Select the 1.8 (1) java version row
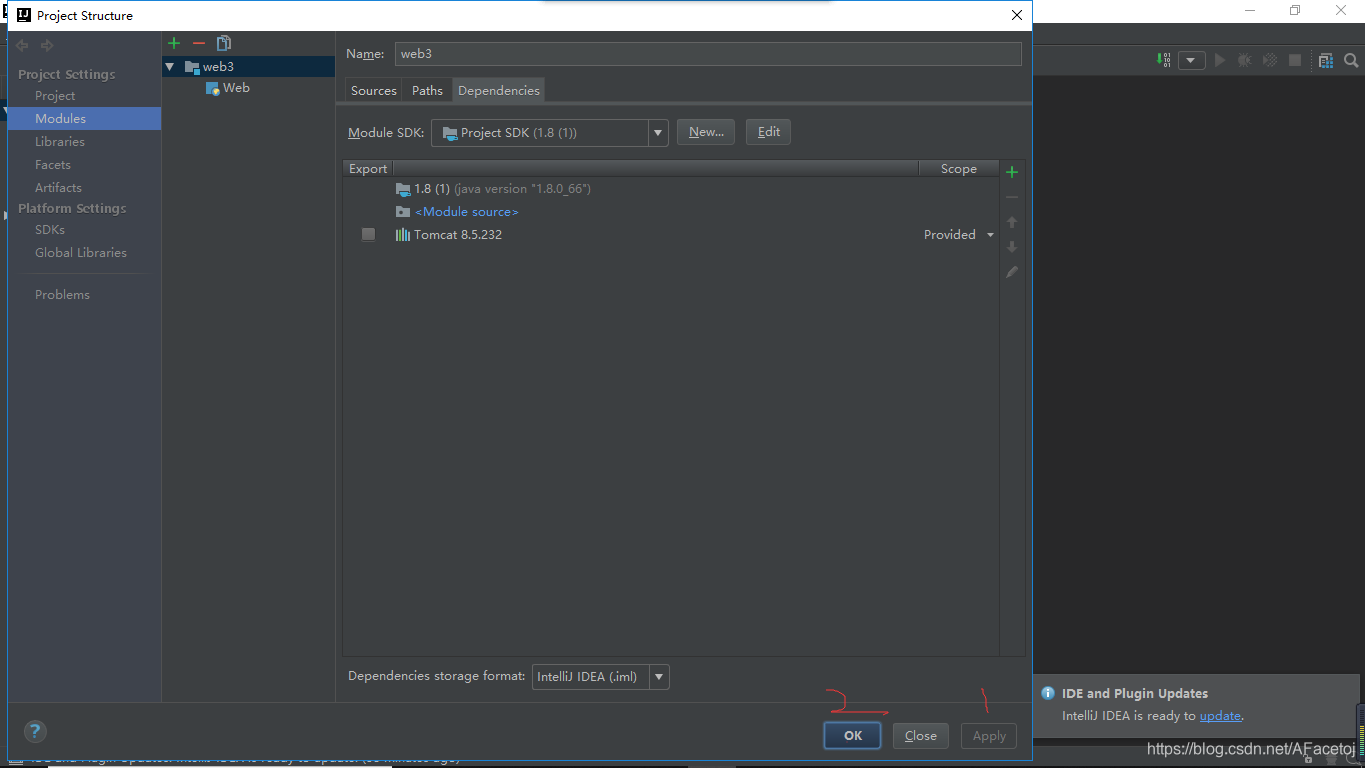Viewport: 1365px width, 768px height. [671, 189]
